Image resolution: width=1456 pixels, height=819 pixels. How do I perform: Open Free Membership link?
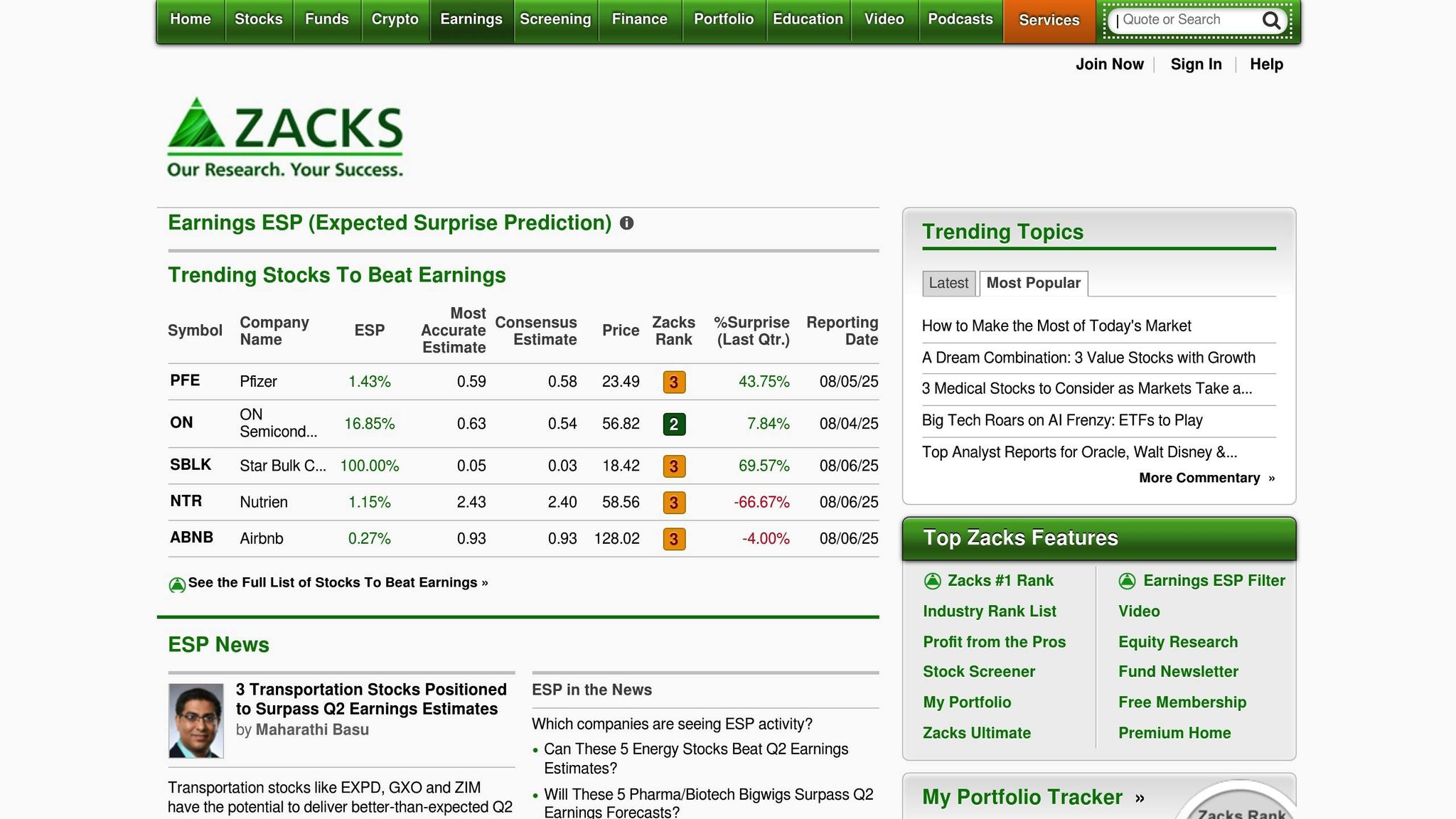click(x=1182, y=702)
